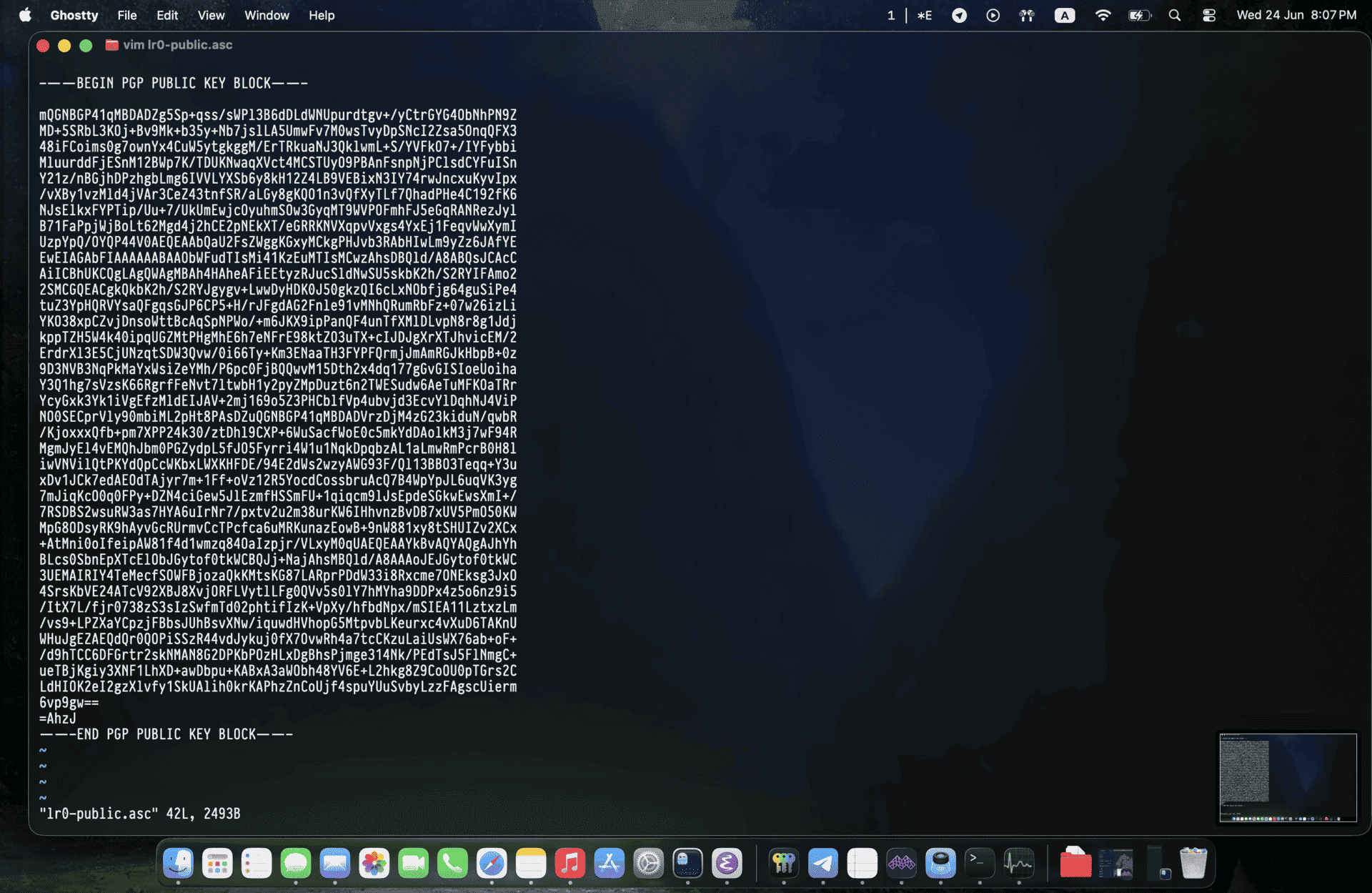Click the Telegram menu bar status icon
The width and height of the screenshot is (1372, 893).
click(959, 15)
